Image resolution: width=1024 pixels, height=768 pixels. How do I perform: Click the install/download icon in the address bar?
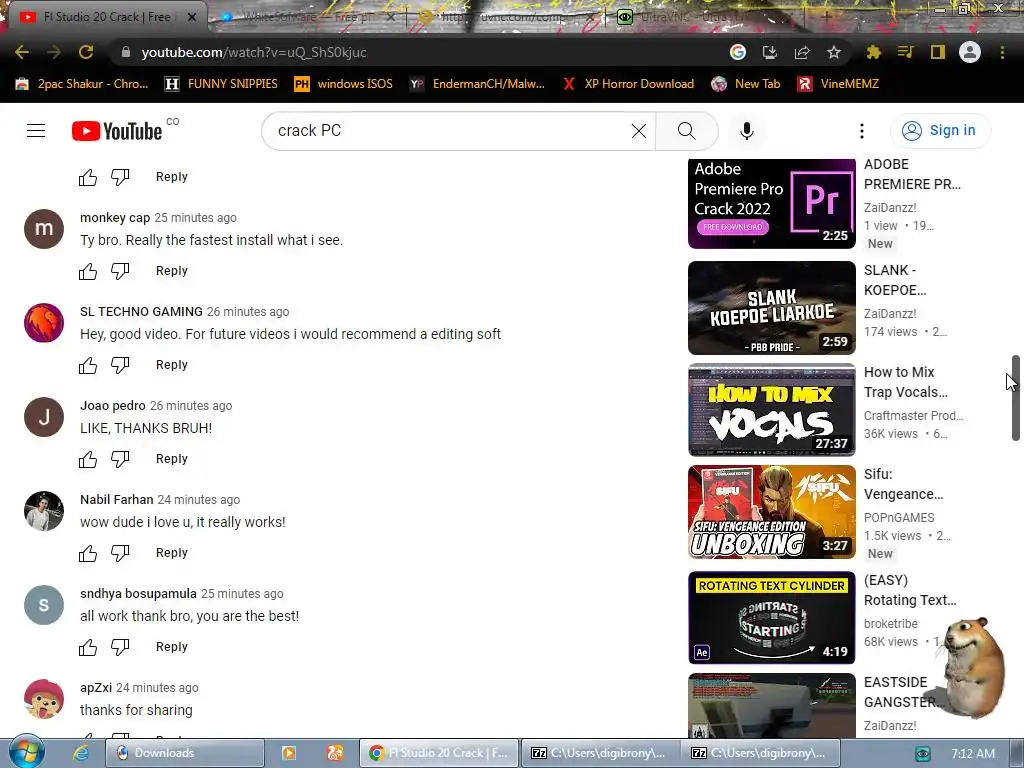pos(770,52)
